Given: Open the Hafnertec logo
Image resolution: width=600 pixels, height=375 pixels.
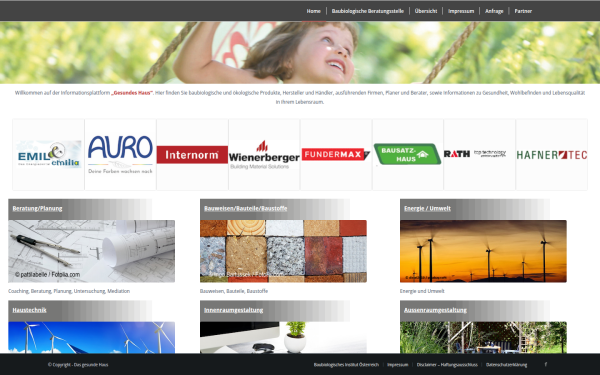Looking at the screenshot, I should point(551,155).
